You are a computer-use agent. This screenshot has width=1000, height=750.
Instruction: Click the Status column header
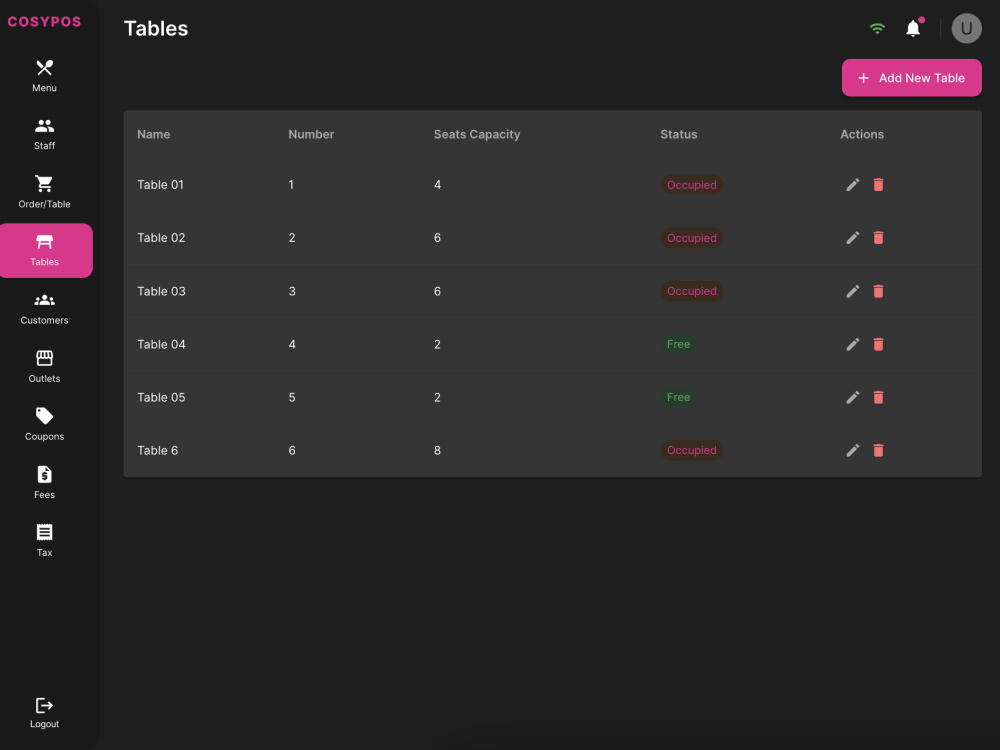click(679, 135)
